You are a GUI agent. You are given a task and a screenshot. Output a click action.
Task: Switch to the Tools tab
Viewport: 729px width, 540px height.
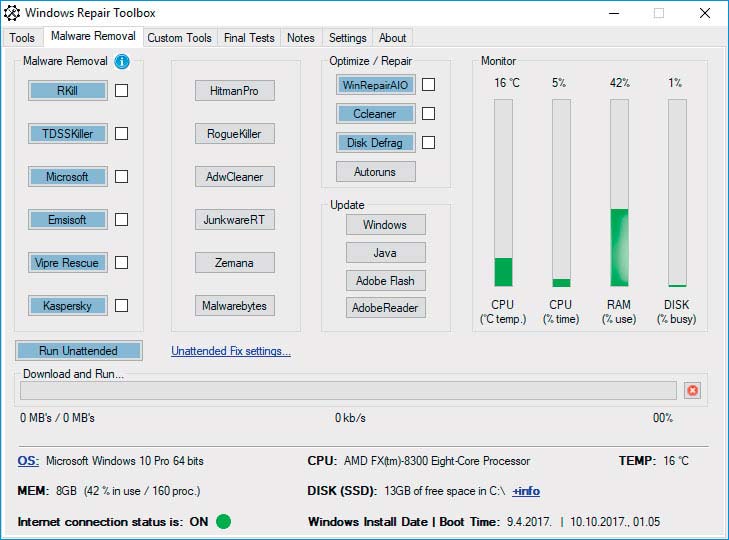click(x=22, y=38)
